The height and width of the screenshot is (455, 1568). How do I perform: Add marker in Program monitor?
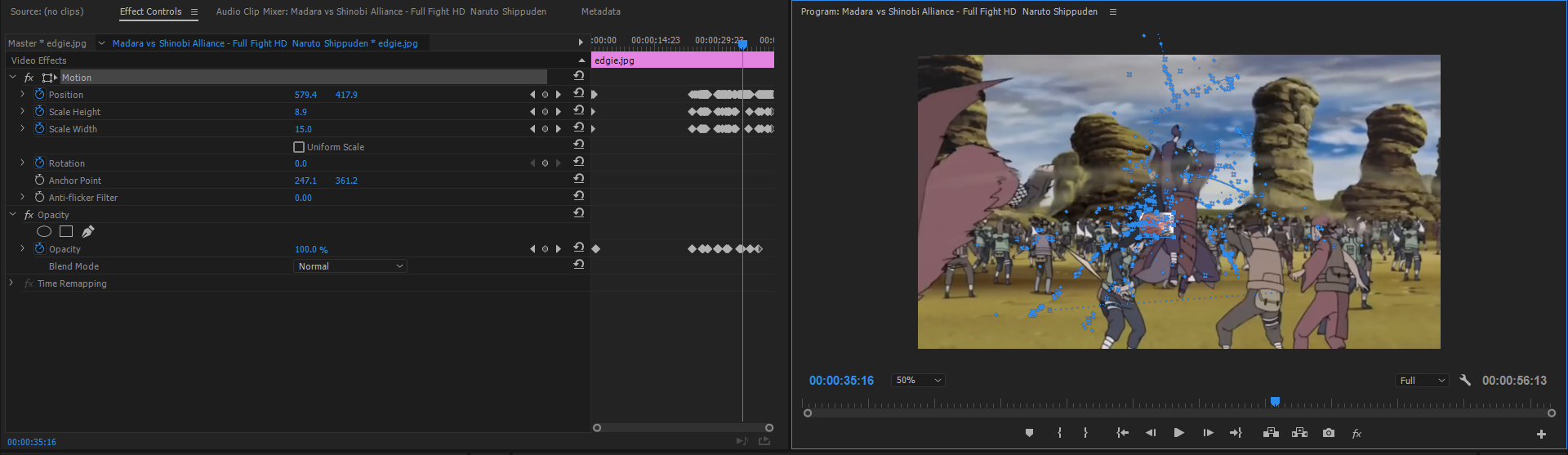click(x=1029, y=433)
